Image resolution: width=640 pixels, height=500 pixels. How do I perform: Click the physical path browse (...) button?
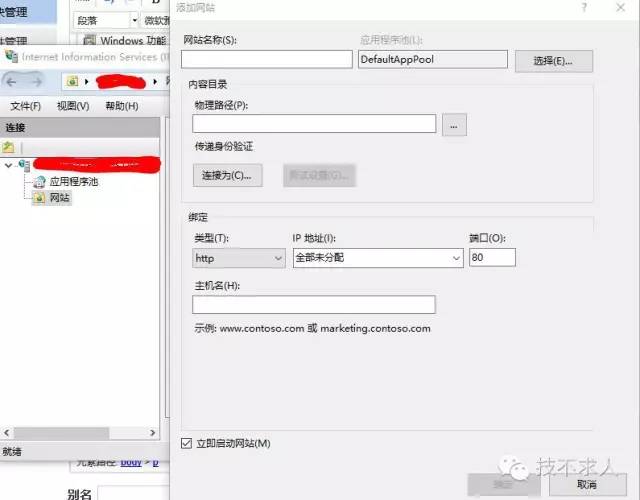(x=454, y=124)
